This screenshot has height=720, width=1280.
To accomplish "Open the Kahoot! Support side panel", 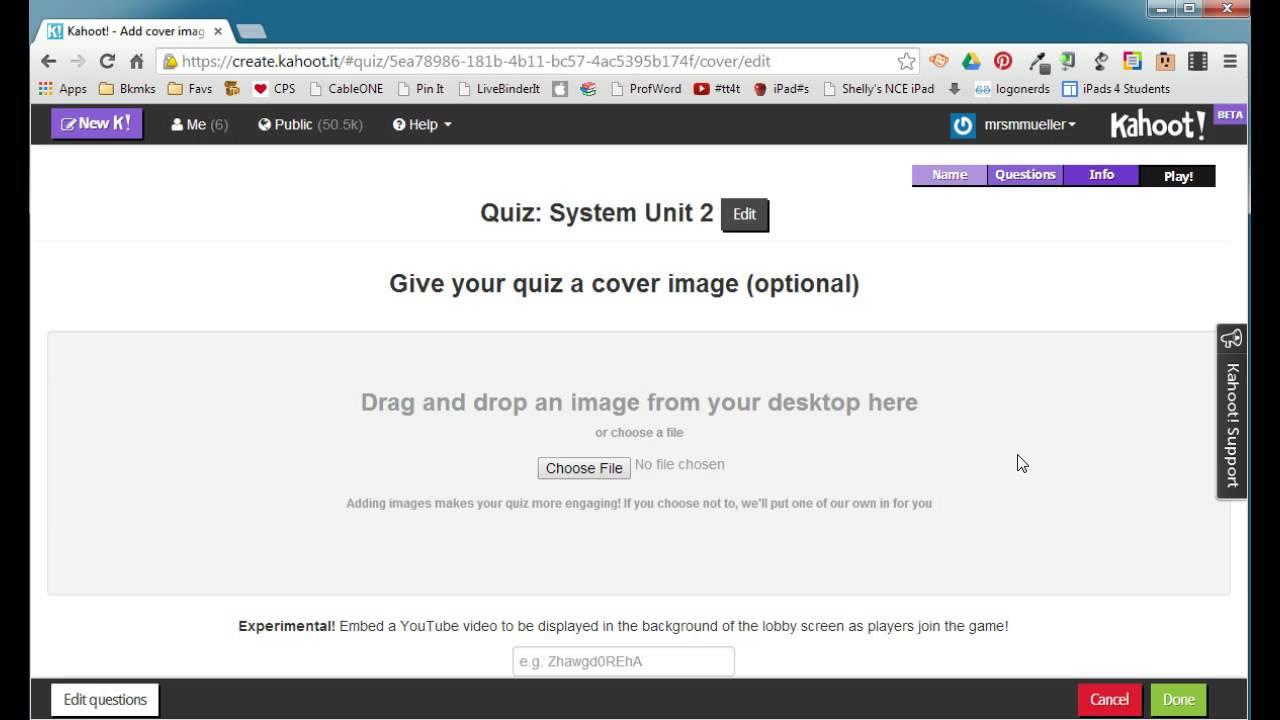I will (1231, 410).
